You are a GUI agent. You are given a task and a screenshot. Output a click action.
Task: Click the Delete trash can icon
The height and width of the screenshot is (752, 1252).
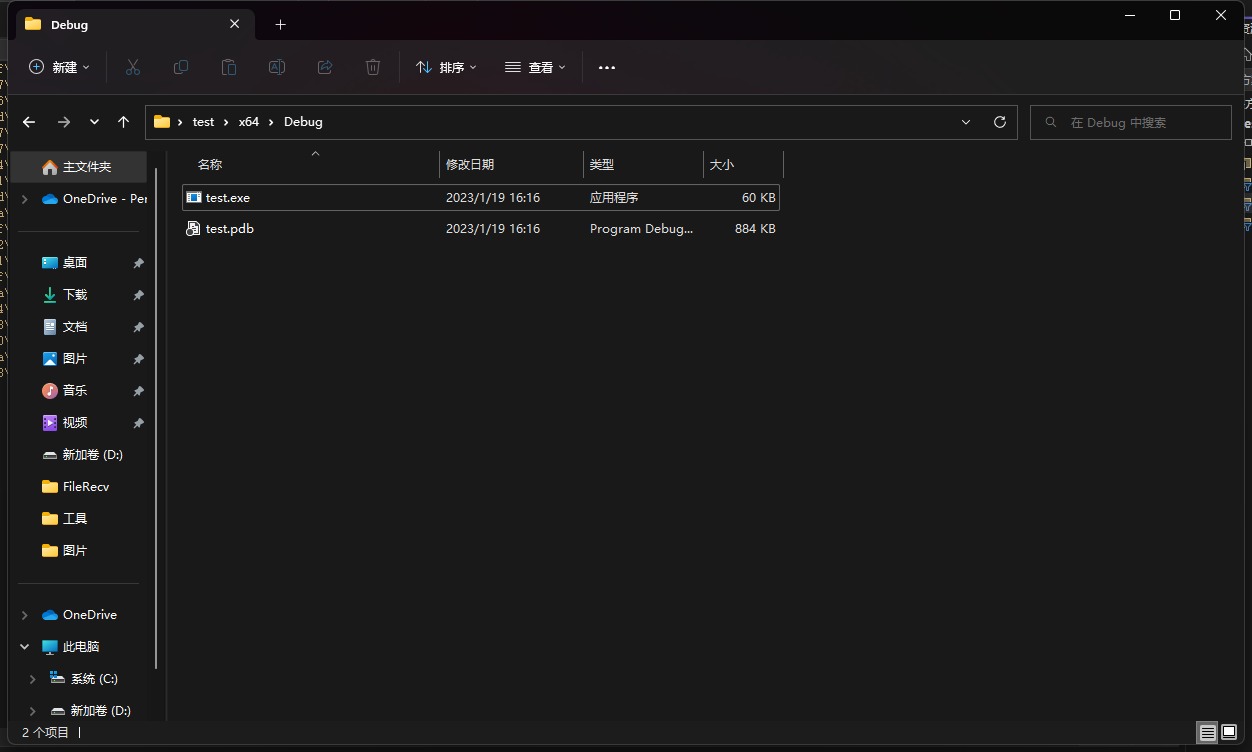(x=373, y=67)
